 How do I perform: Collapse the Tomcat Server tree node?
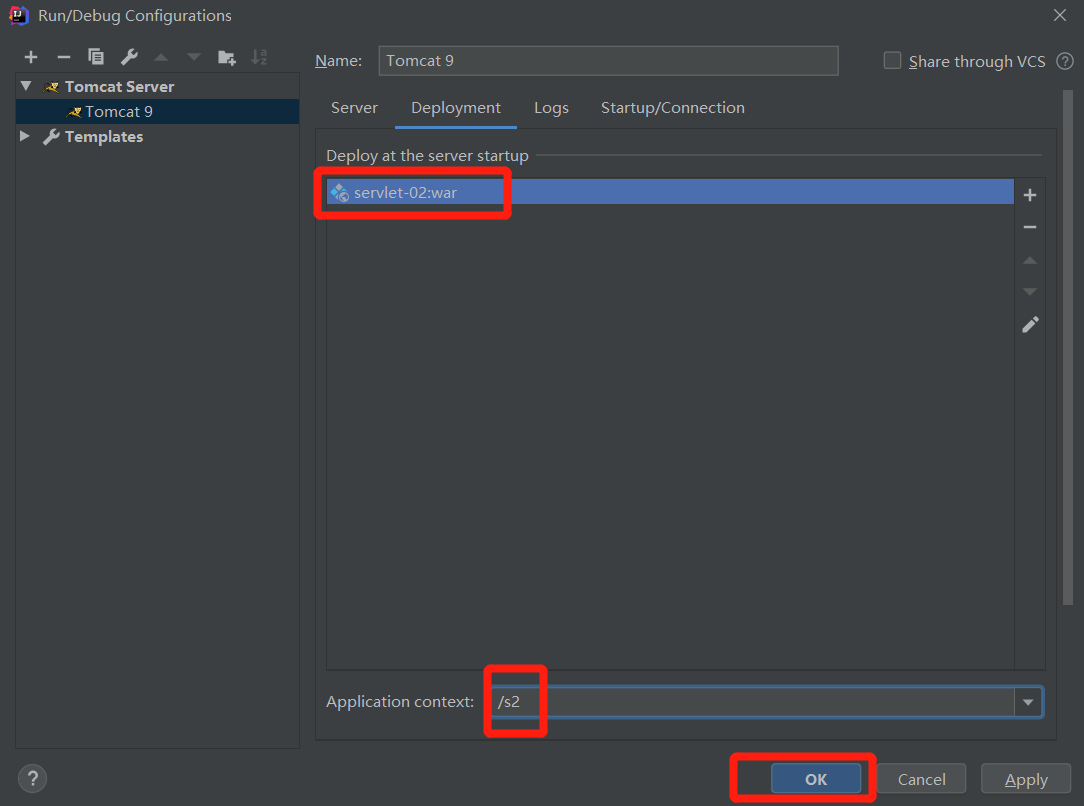click(26, 86)
